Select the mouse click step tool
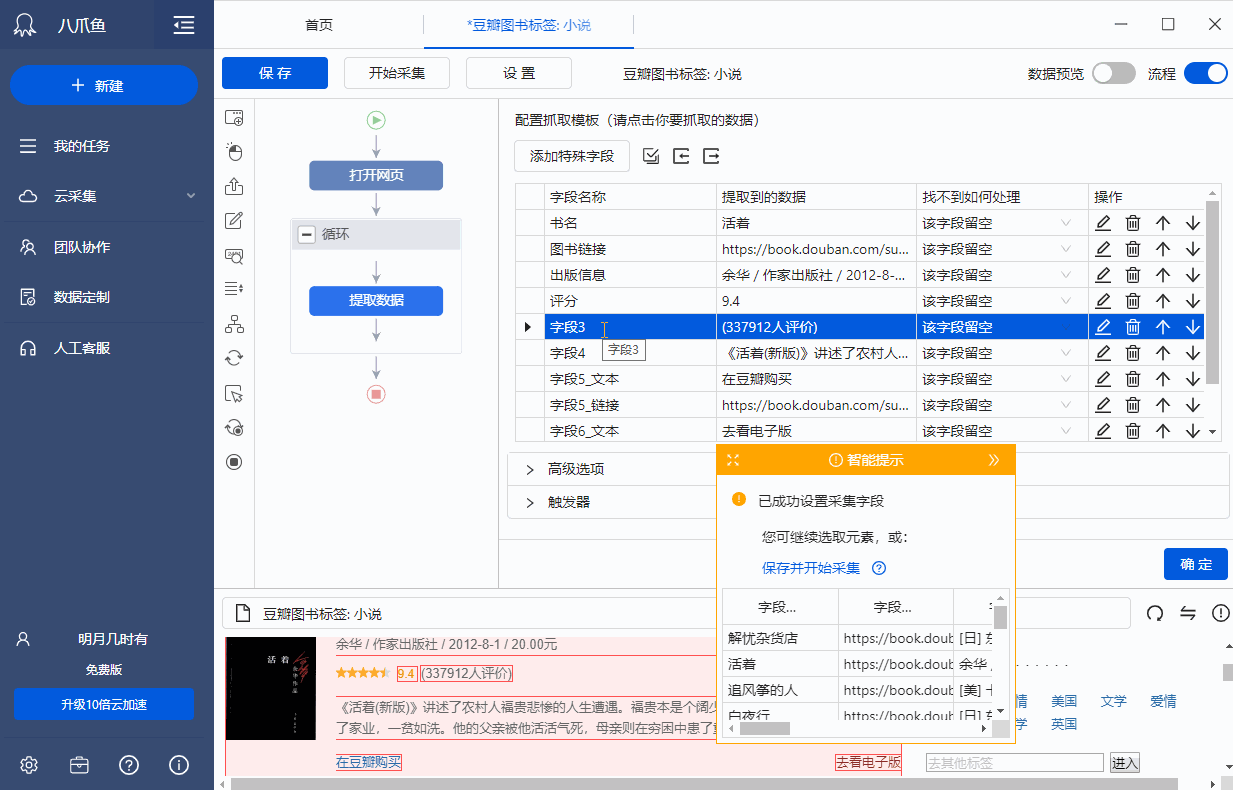This screenshot has height=790, width=1233. pyautogui.click(x=234, y=152)
